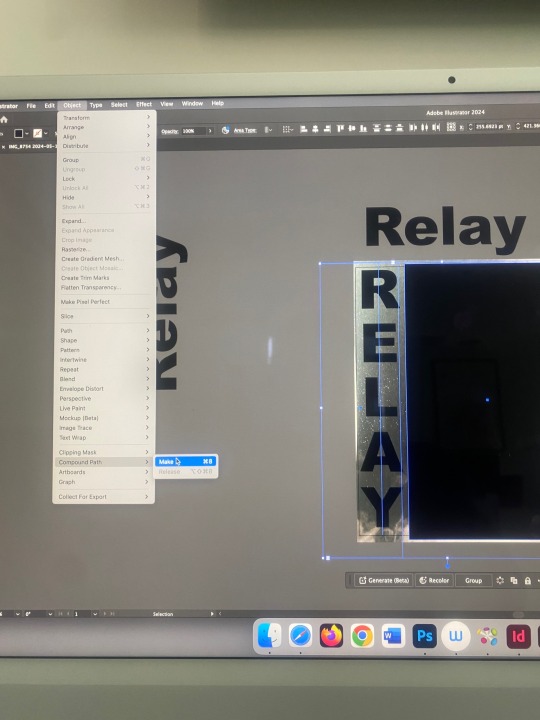Viewport: 540px width, 720px height.
Task: Click the Opacity value field
Action: [192, 131]
